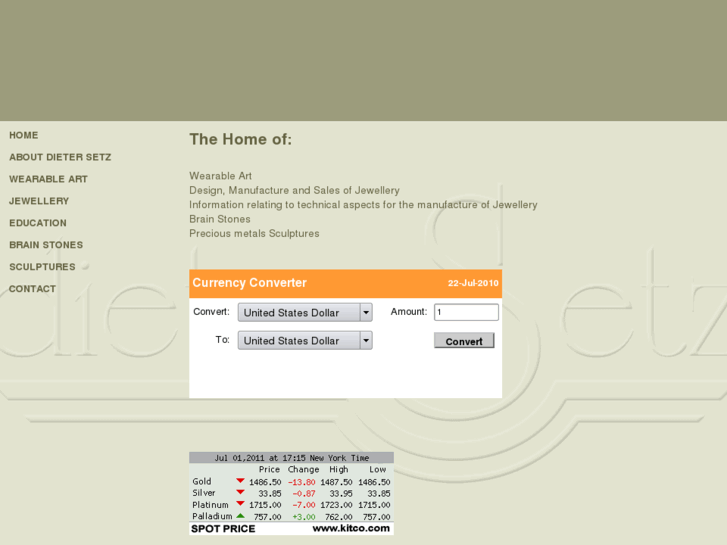Click the Gold change value -13.80
The image size is (727, 545).
pos(301,482)
